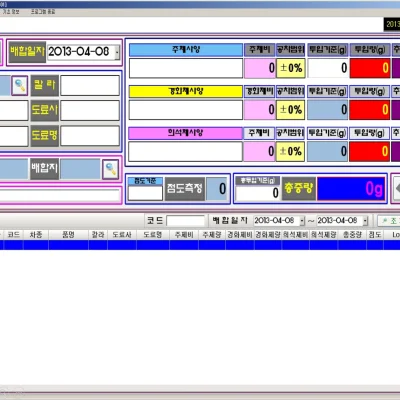The height and width of the screenshot is (400, 400).
Task: Sort by the 도료명 column header
Action: point(153,235)
